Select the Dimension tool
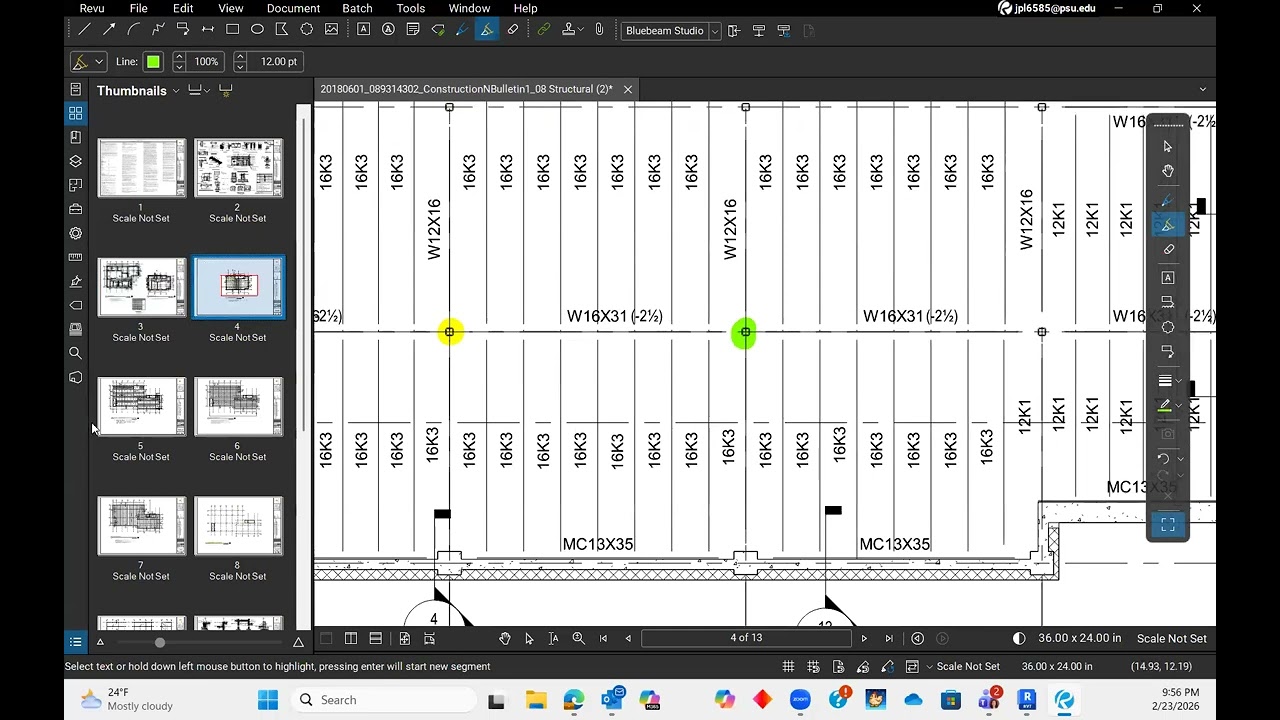The width and height of the screenshot is (1280, 720). [208, 30]
